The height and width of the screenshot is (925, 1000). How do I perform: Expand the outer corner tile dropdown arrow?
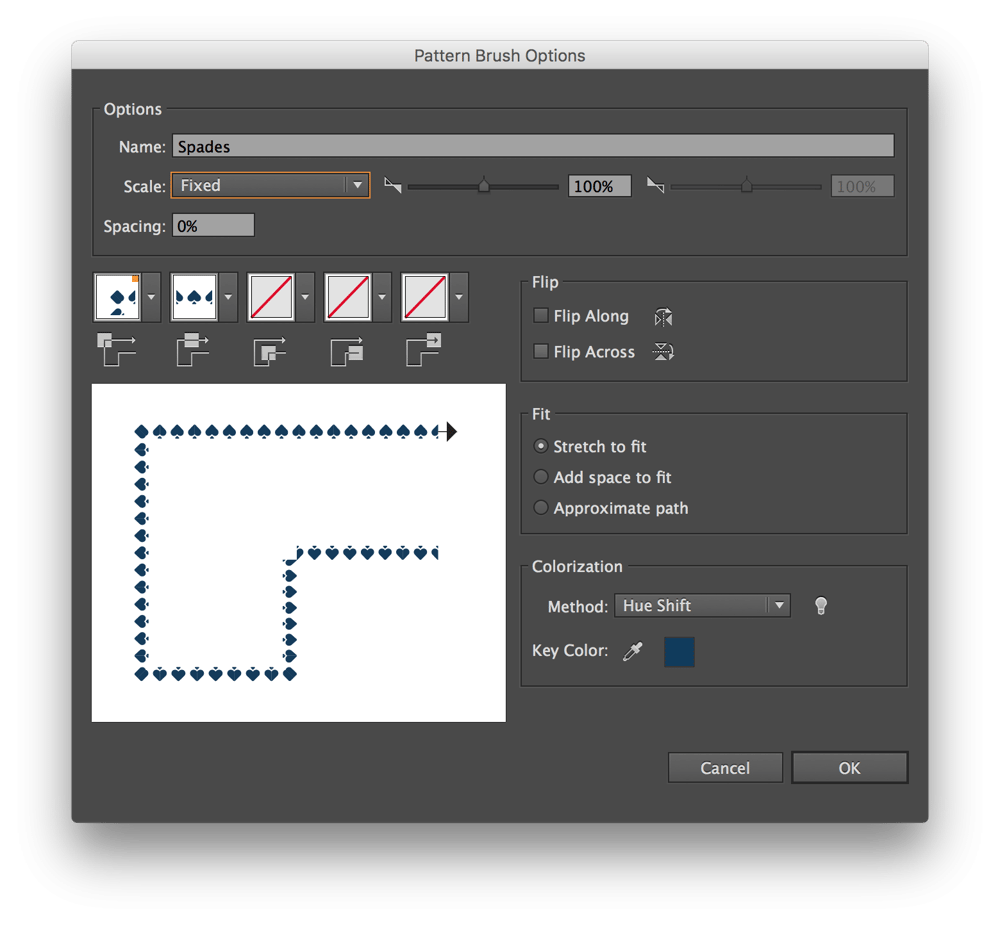click(x=151, y=297)
